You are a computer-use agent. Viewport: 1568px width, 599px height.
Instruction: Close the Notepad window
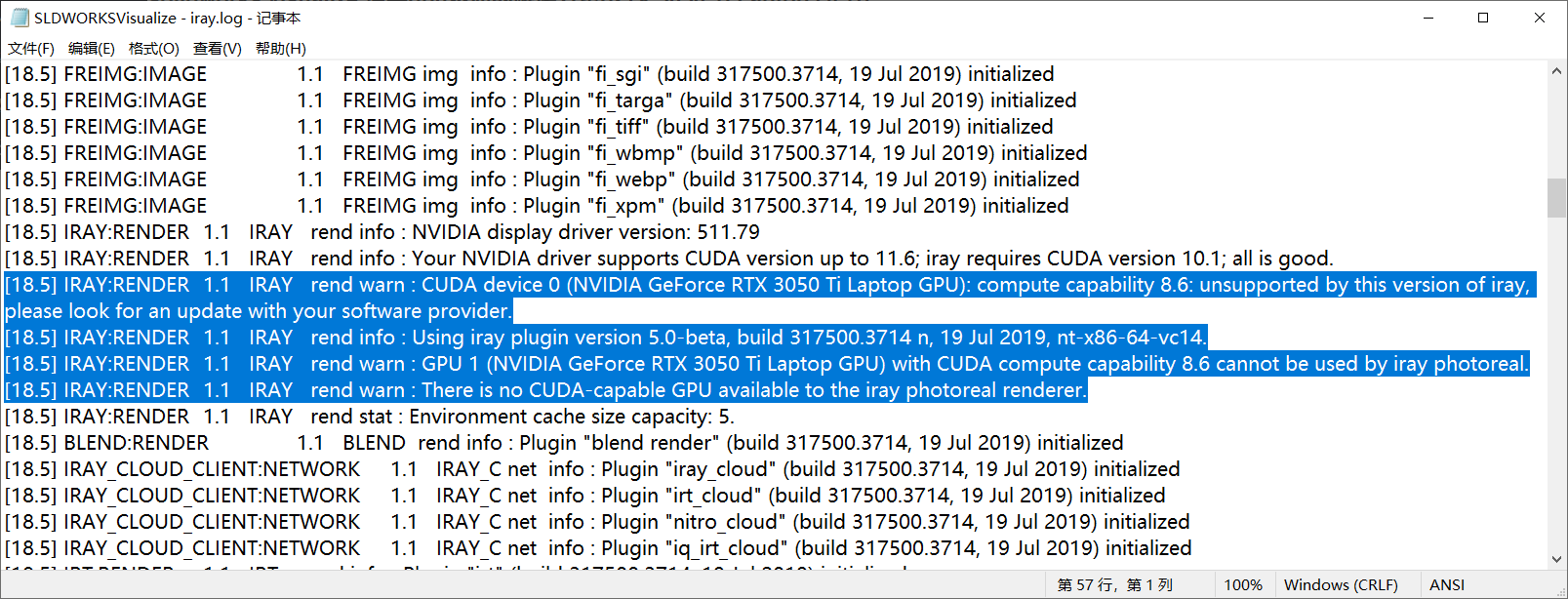click(1540, 18)
